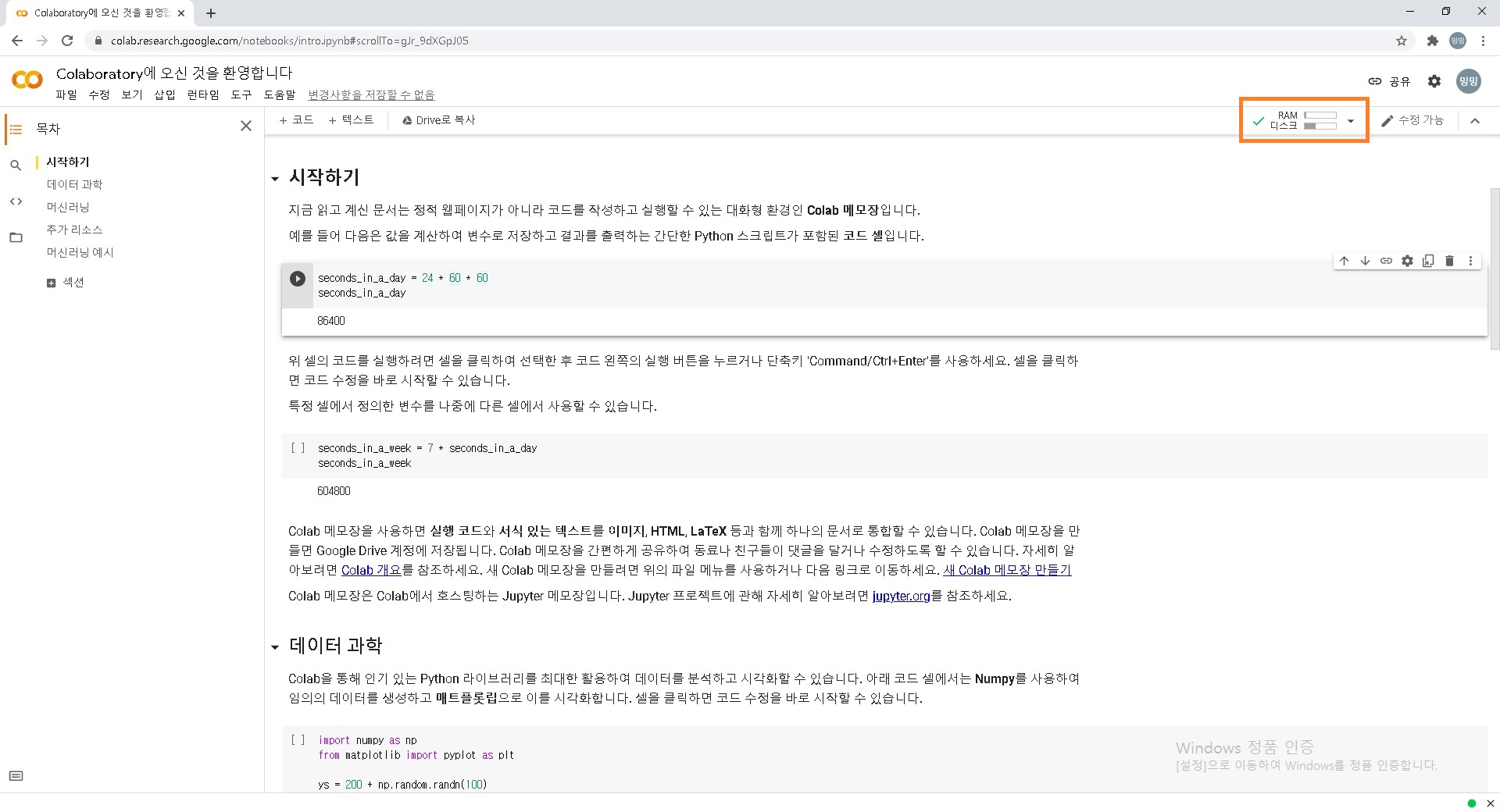The width and height of the screenshot is (1500, 812).
Task: Click the empty brackets of seconds_in_a_week cell
Action: coord(298,448)
